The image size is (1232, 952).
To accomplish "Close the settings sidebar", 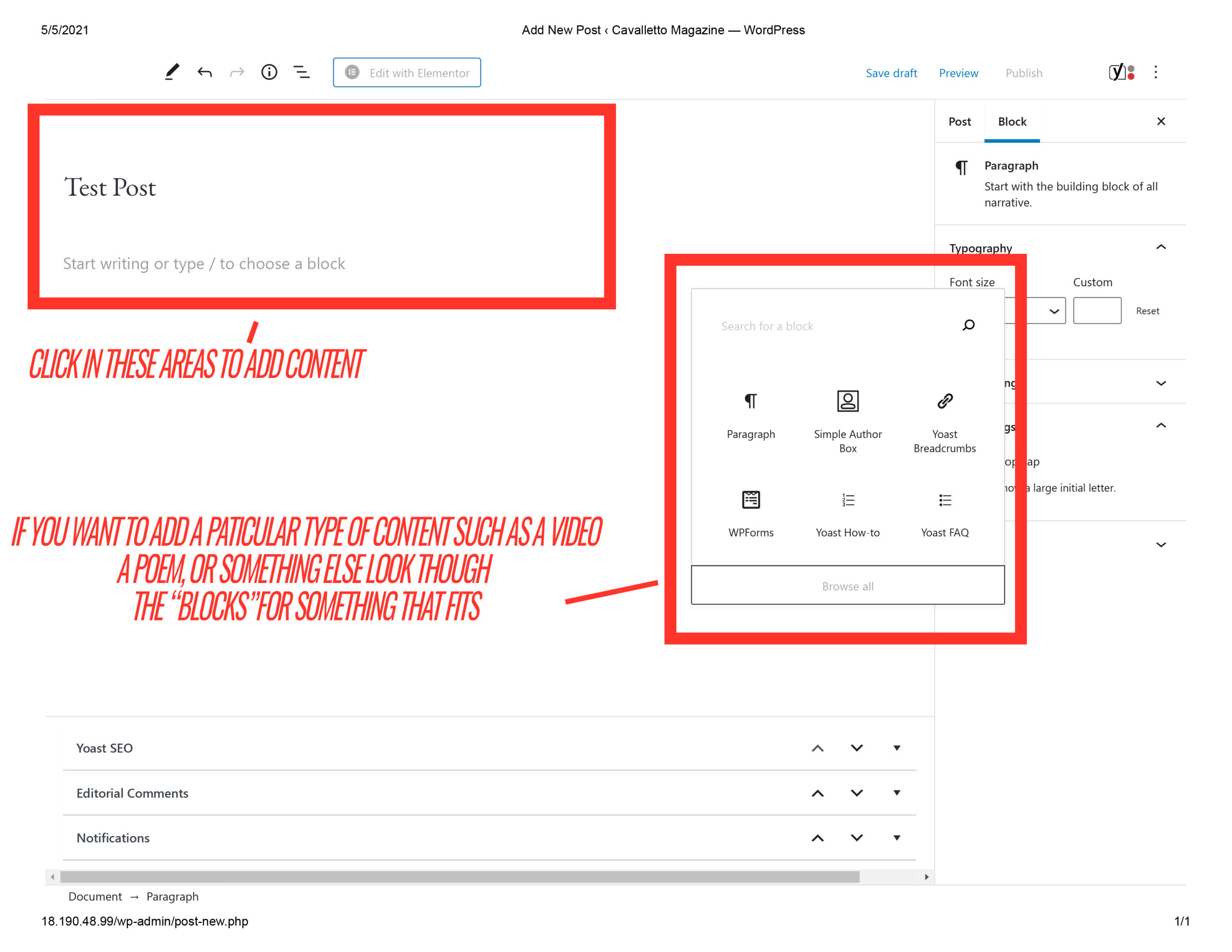I will coord(1161,121).
